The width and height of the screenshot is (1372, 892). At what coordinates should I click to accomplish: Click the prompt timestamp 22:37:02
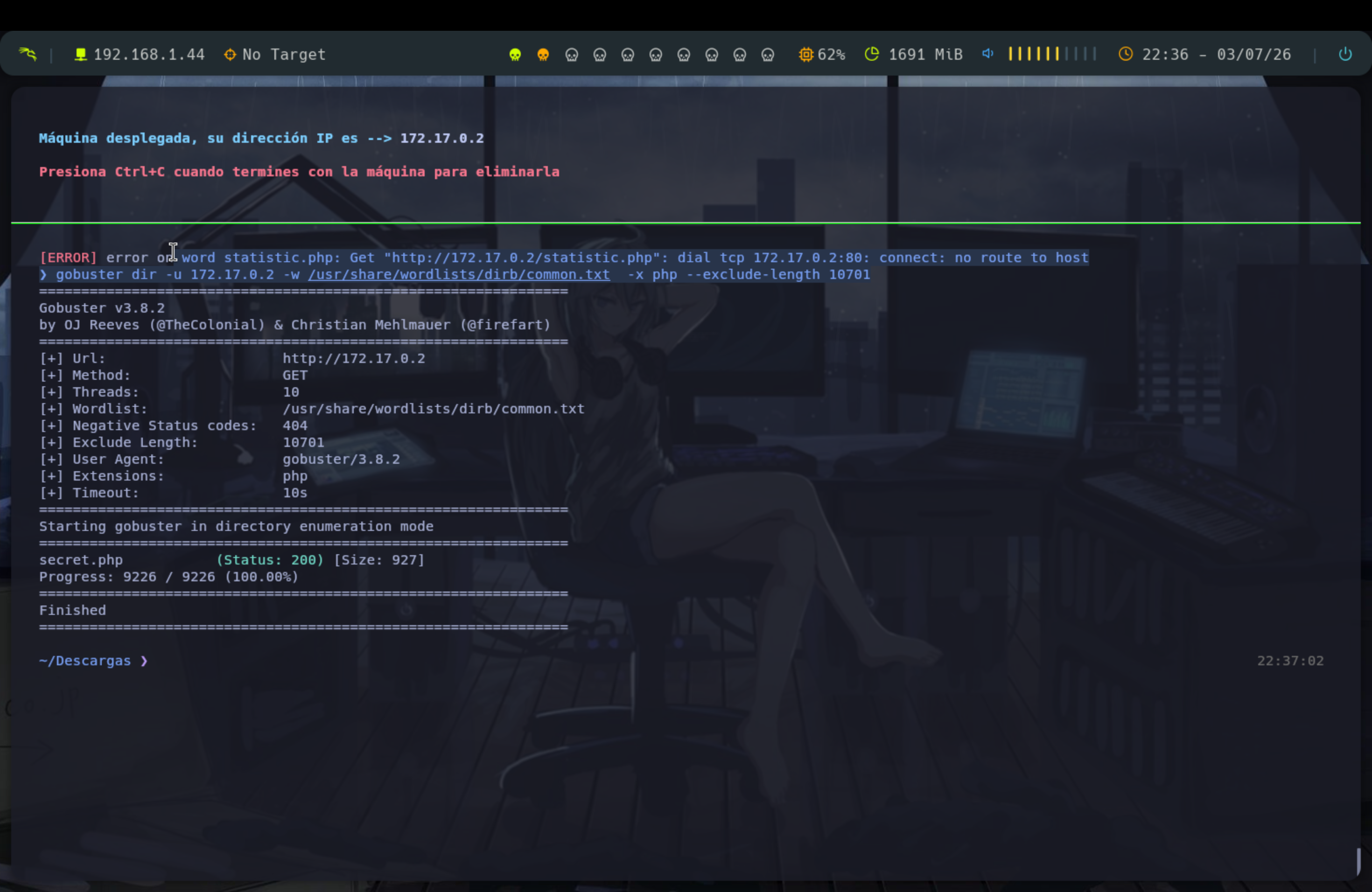click(x=1290, y=661)
